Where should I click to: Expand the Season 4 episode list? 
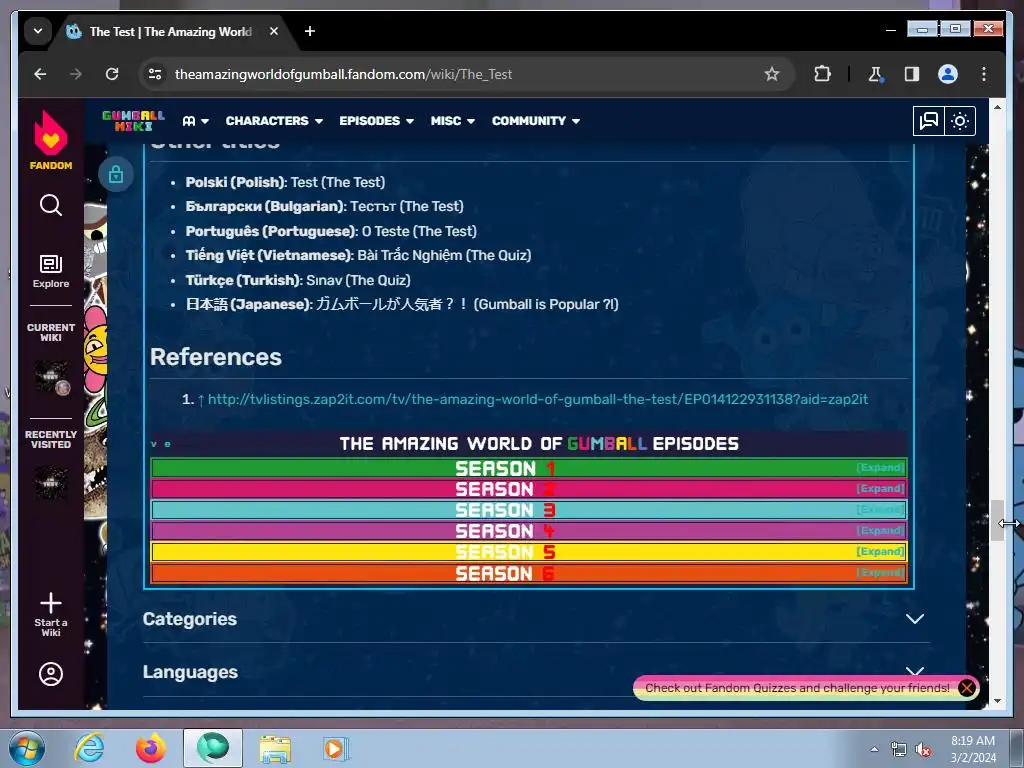(880, 530)
